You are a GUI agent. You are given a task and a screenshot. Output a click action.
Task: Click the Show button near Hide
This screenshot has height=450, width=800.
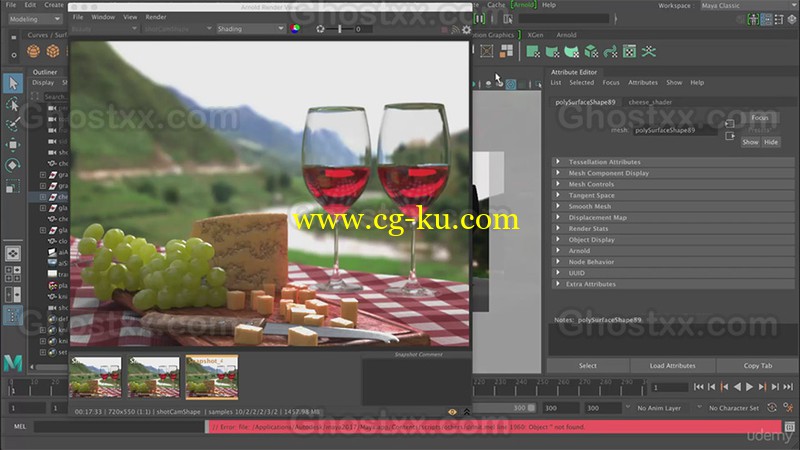(x=750, y=142)
